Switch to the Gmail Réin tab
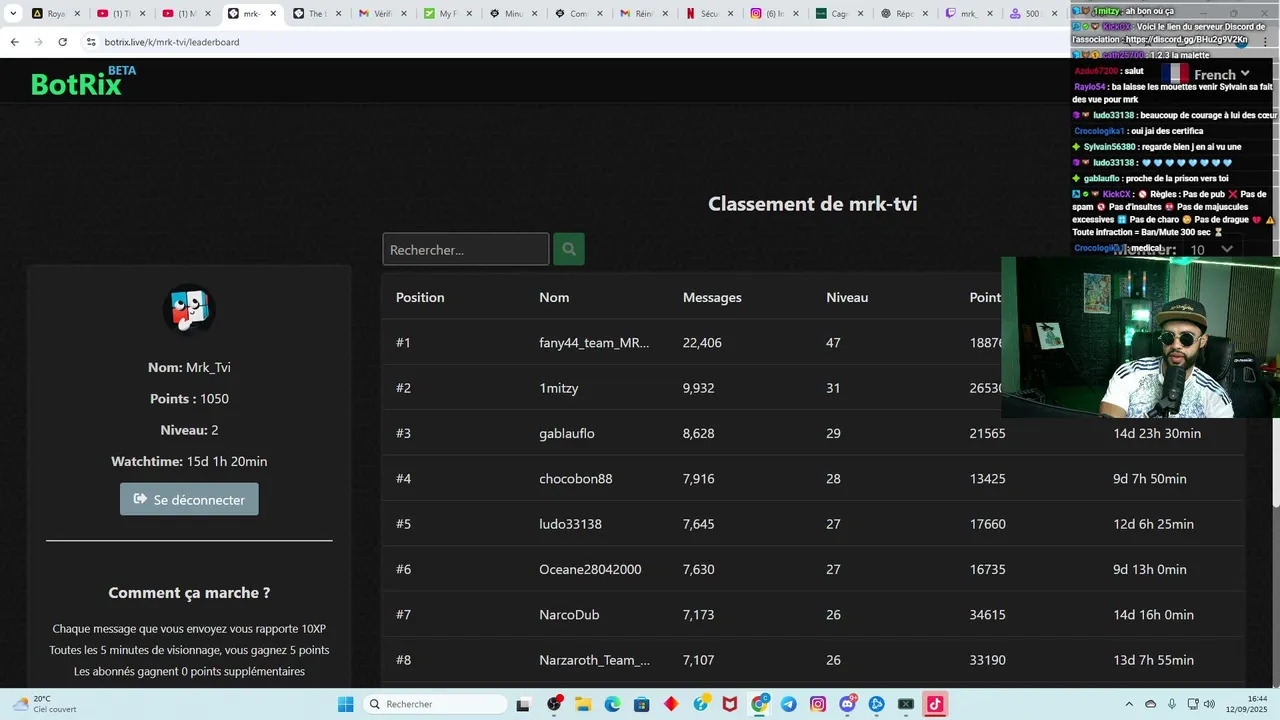Screen dimensions: 1280x720 tap(646, 14)
